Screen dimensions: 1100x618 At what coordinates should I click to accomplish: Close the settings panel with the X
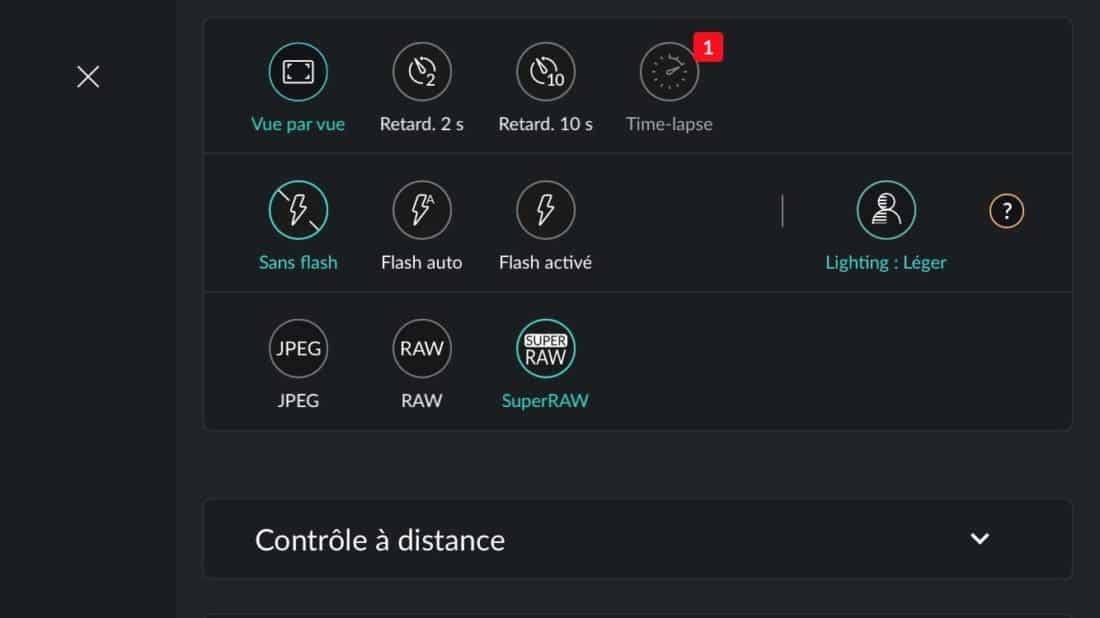coord(88,76)
